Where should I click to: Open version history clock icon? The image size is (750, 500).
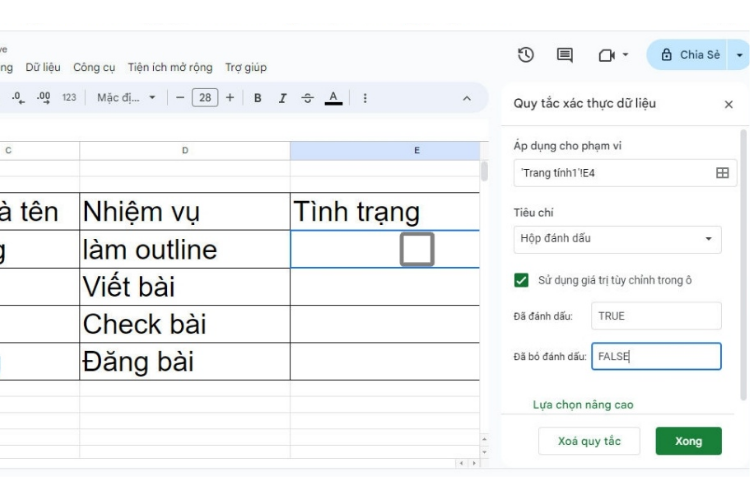(526, 55)
